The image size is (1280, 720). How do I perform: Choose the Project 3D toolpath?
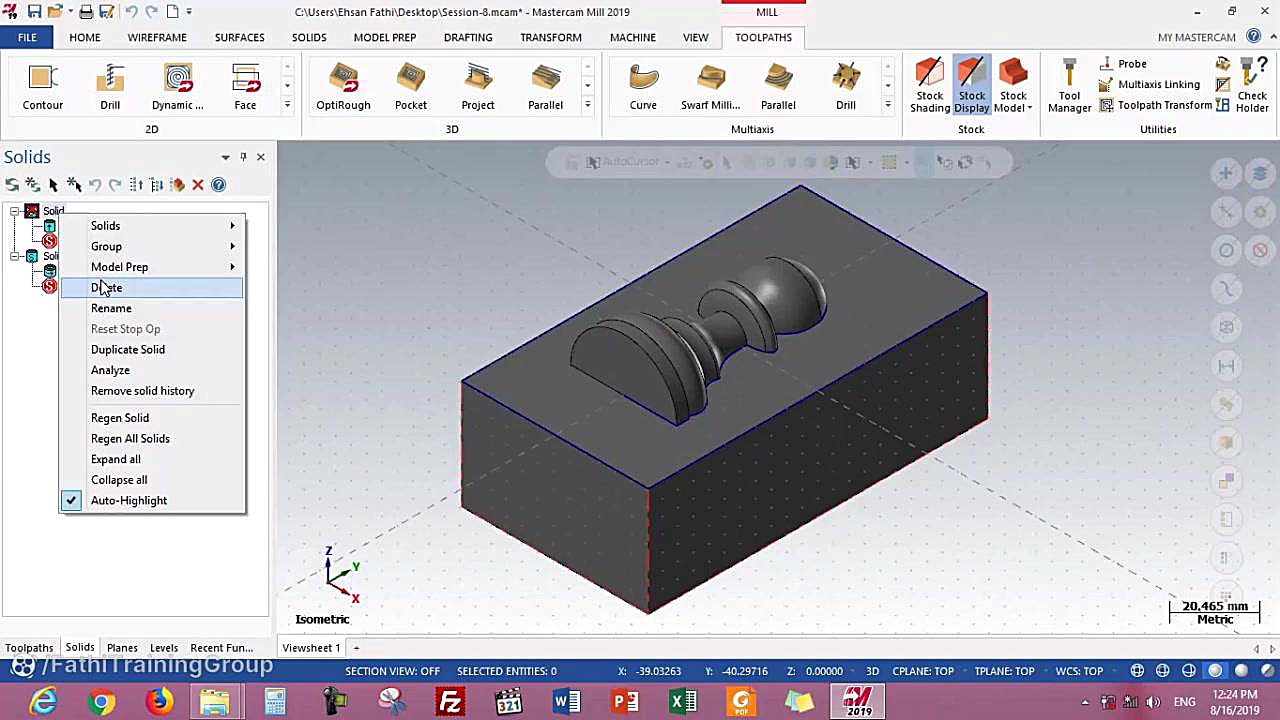point(478,87)
